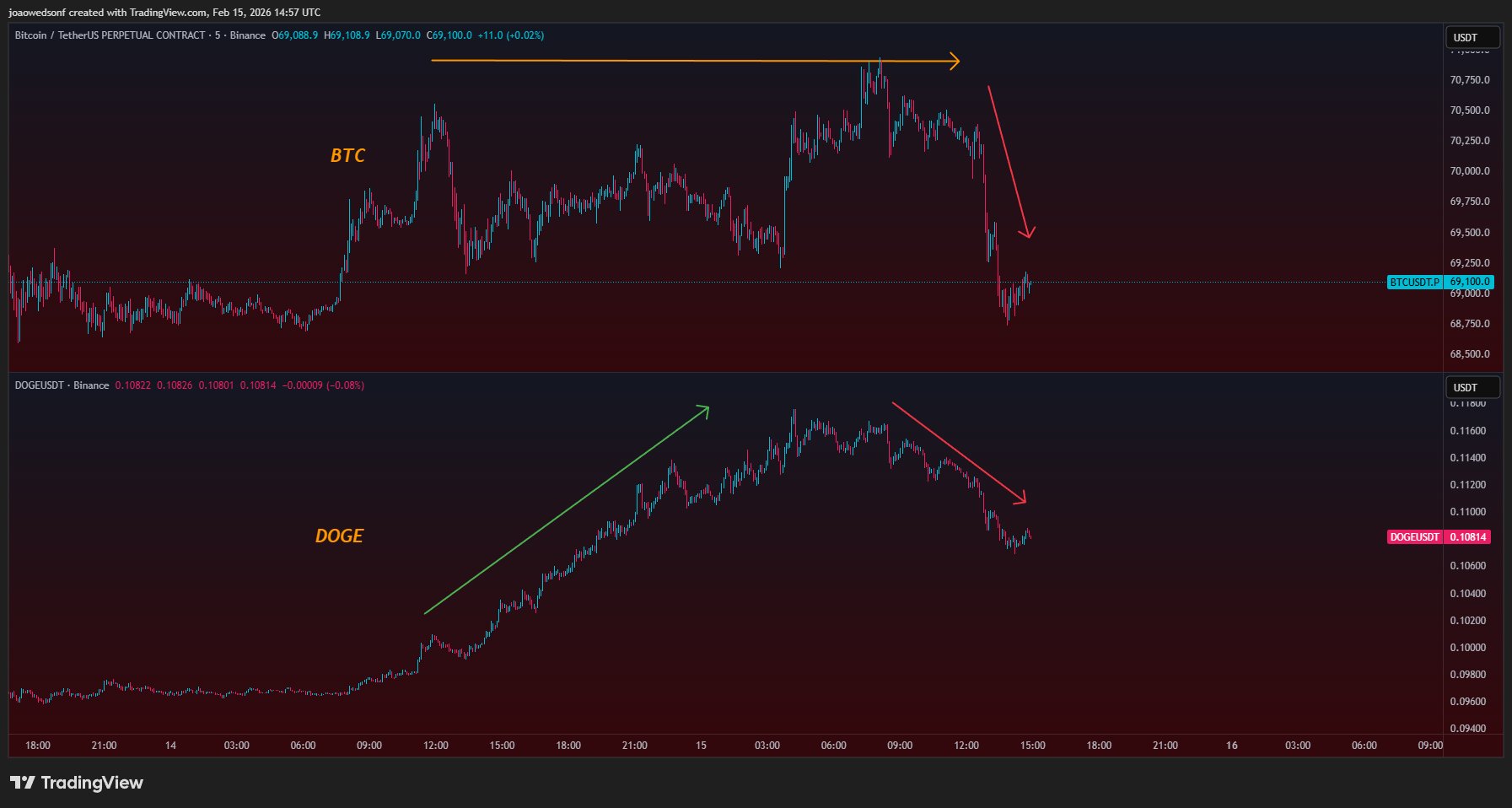Click the Bitcoin / TetherUS PERPETUAL CONTRACT title

110,35
